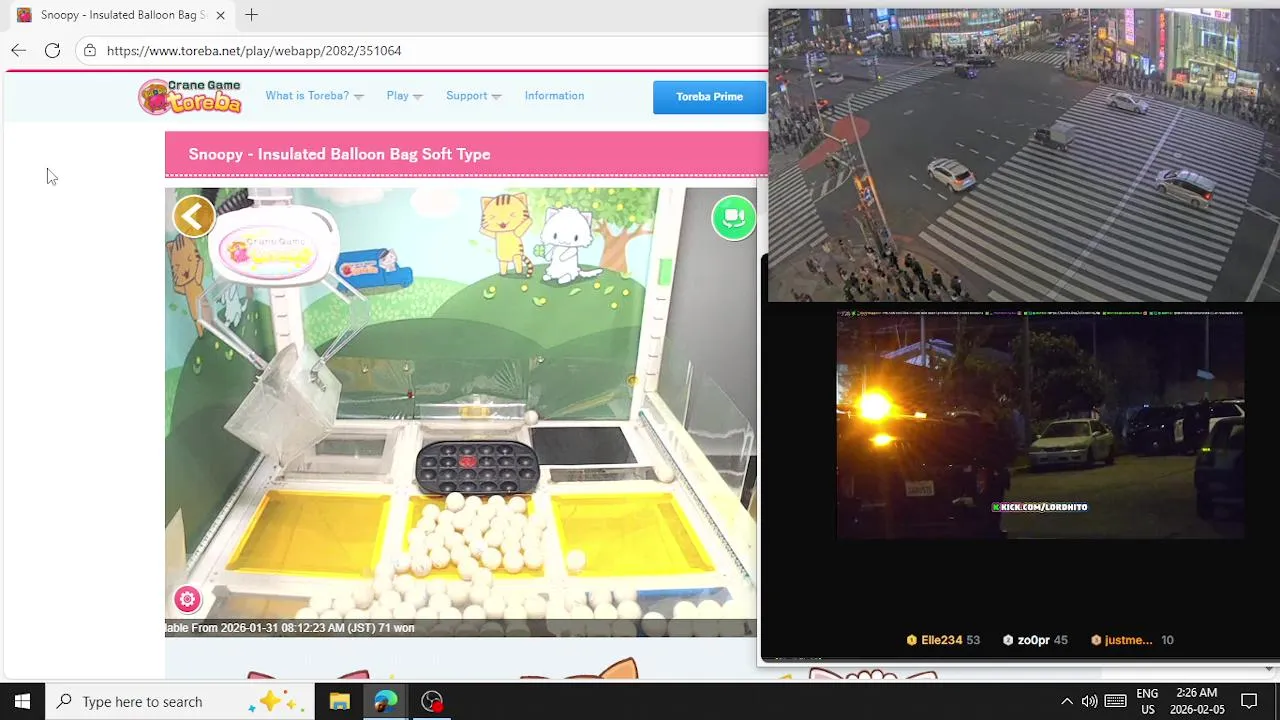Open File Explorer from taskbar

pyautogui.click(x=339, y=701)
